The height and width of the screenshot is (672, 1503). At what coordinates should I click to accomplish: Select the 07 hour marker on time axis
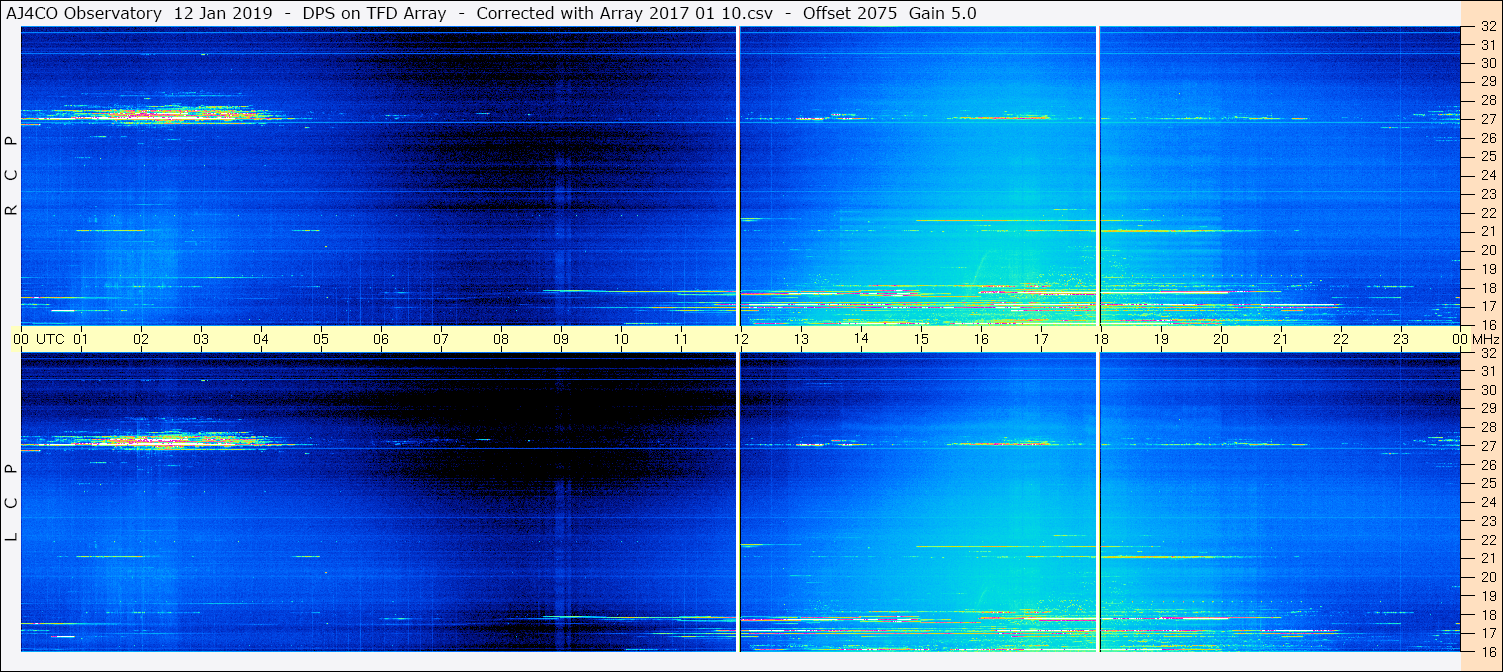(x=441, y=339)
